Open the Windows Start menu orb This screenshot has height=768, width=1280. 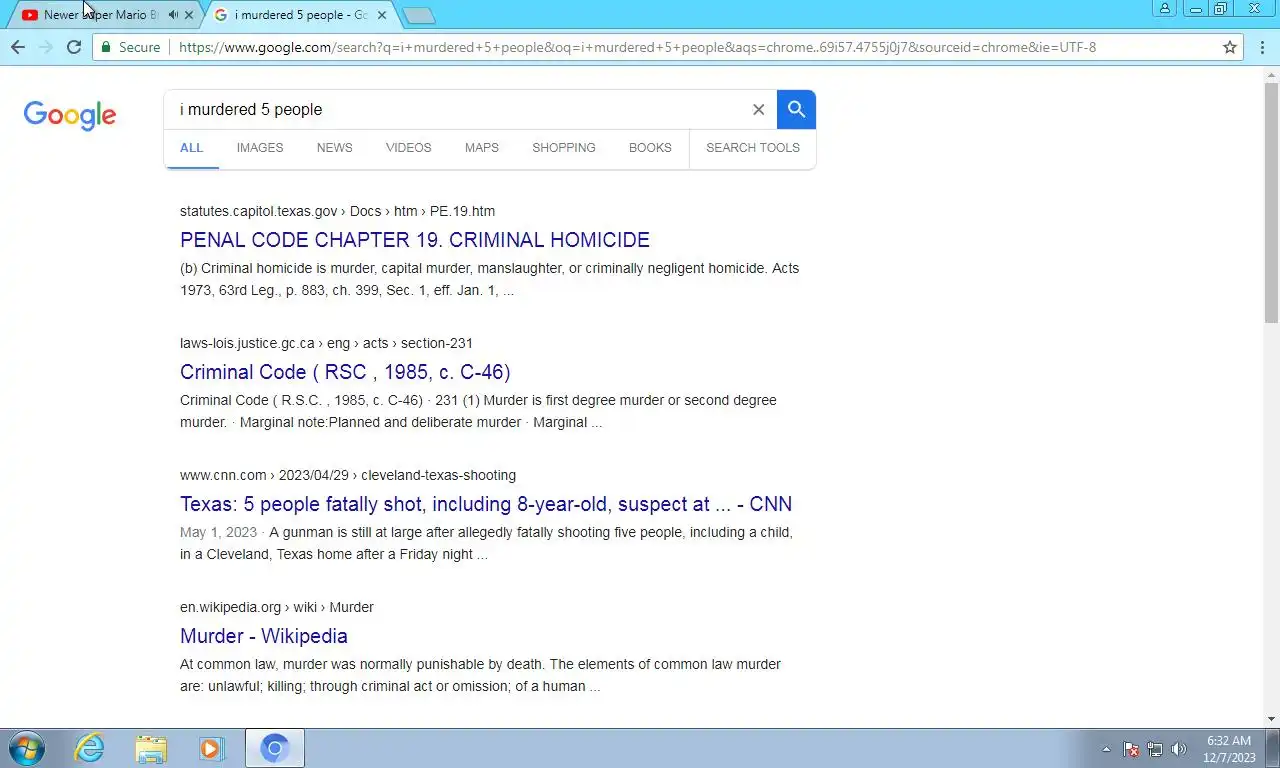point(27,748)
